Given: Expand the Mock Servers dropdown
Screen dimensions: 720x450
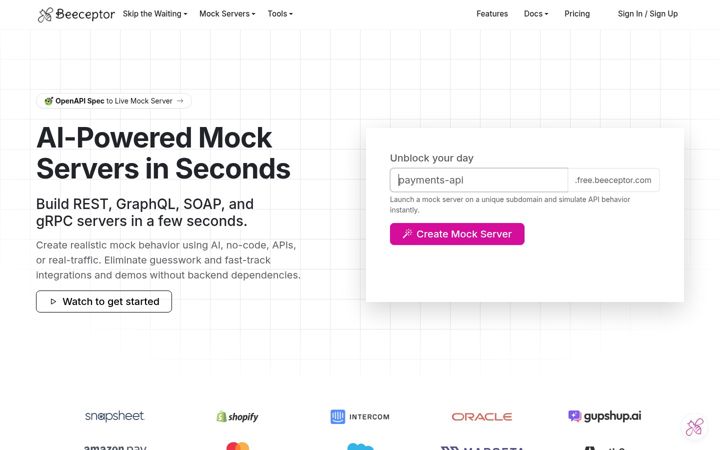Looking at the screenshot, I should click(227, 14).
